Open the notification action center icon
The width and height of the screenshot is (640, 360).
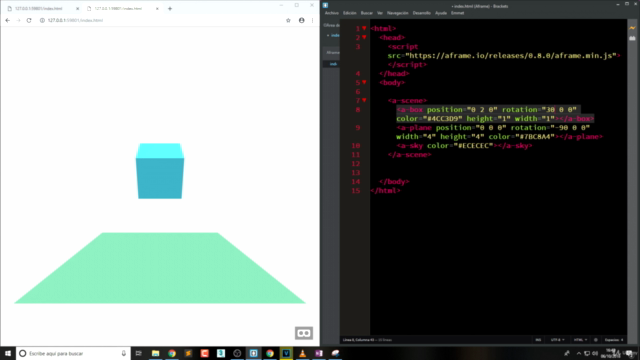coord(629,353)
